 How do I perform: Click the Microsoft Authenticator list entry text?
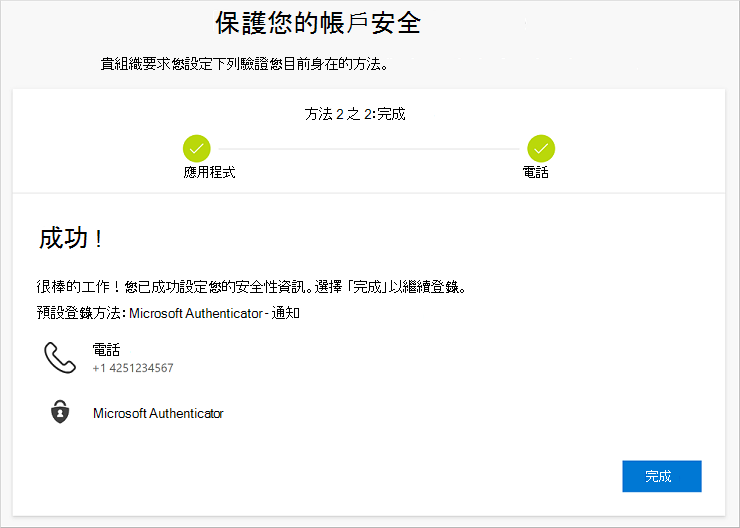158,413
